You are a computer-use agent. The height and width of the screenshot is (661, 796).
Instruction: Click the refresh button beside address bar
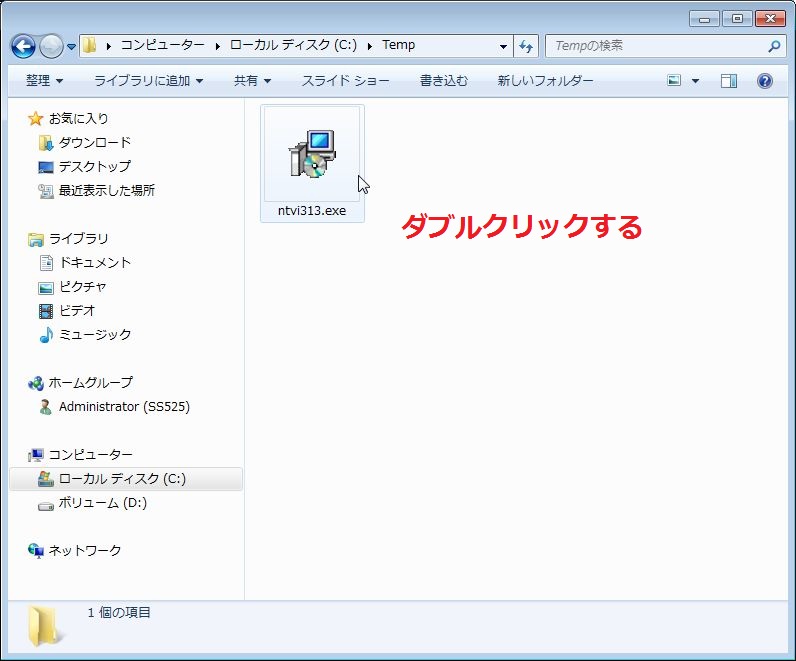pyautogui.click(x=527, y=46)
